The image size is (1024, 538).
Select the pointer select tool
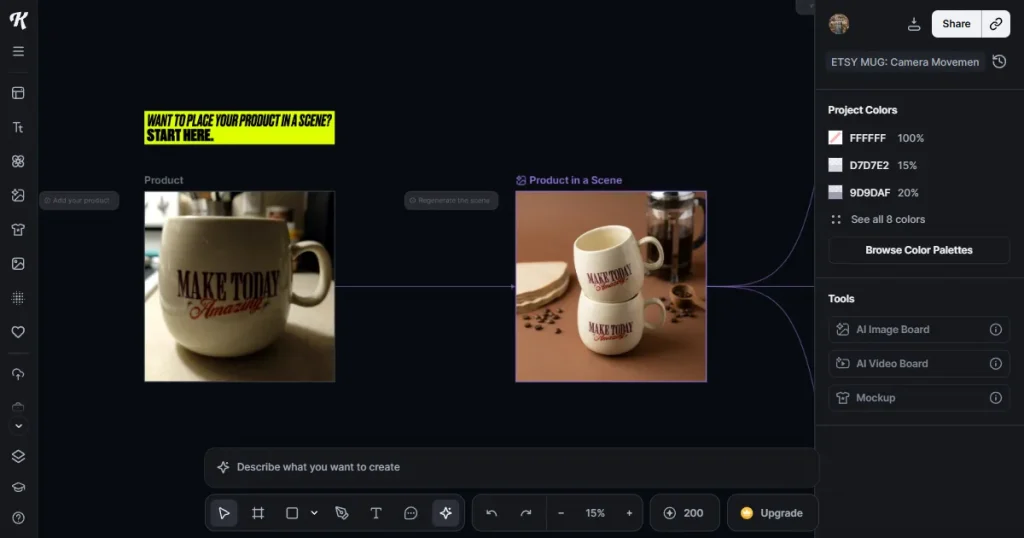tap(224, 513)
